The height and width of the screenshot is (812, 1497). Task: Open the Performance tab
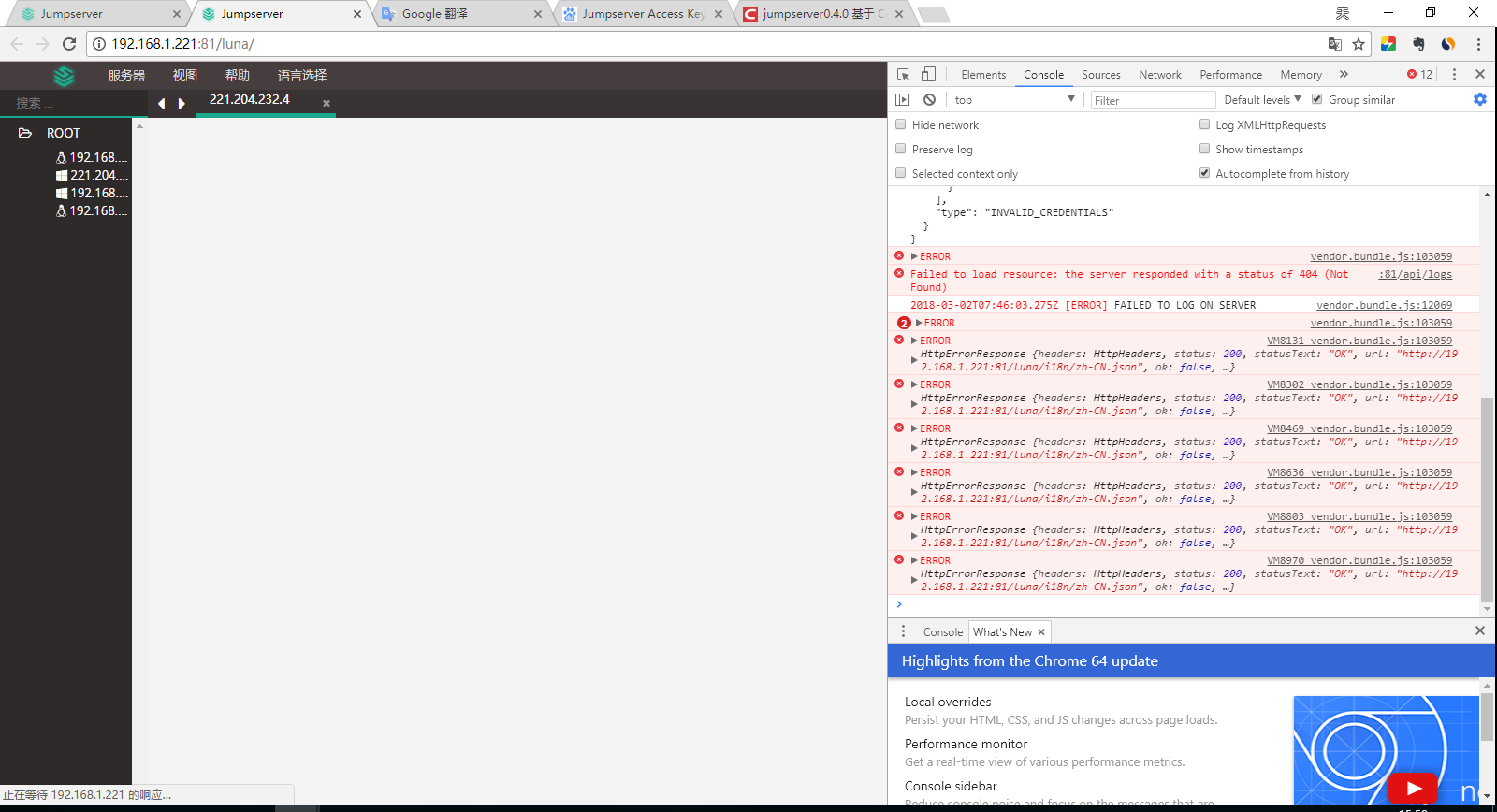click(1231, 75)
